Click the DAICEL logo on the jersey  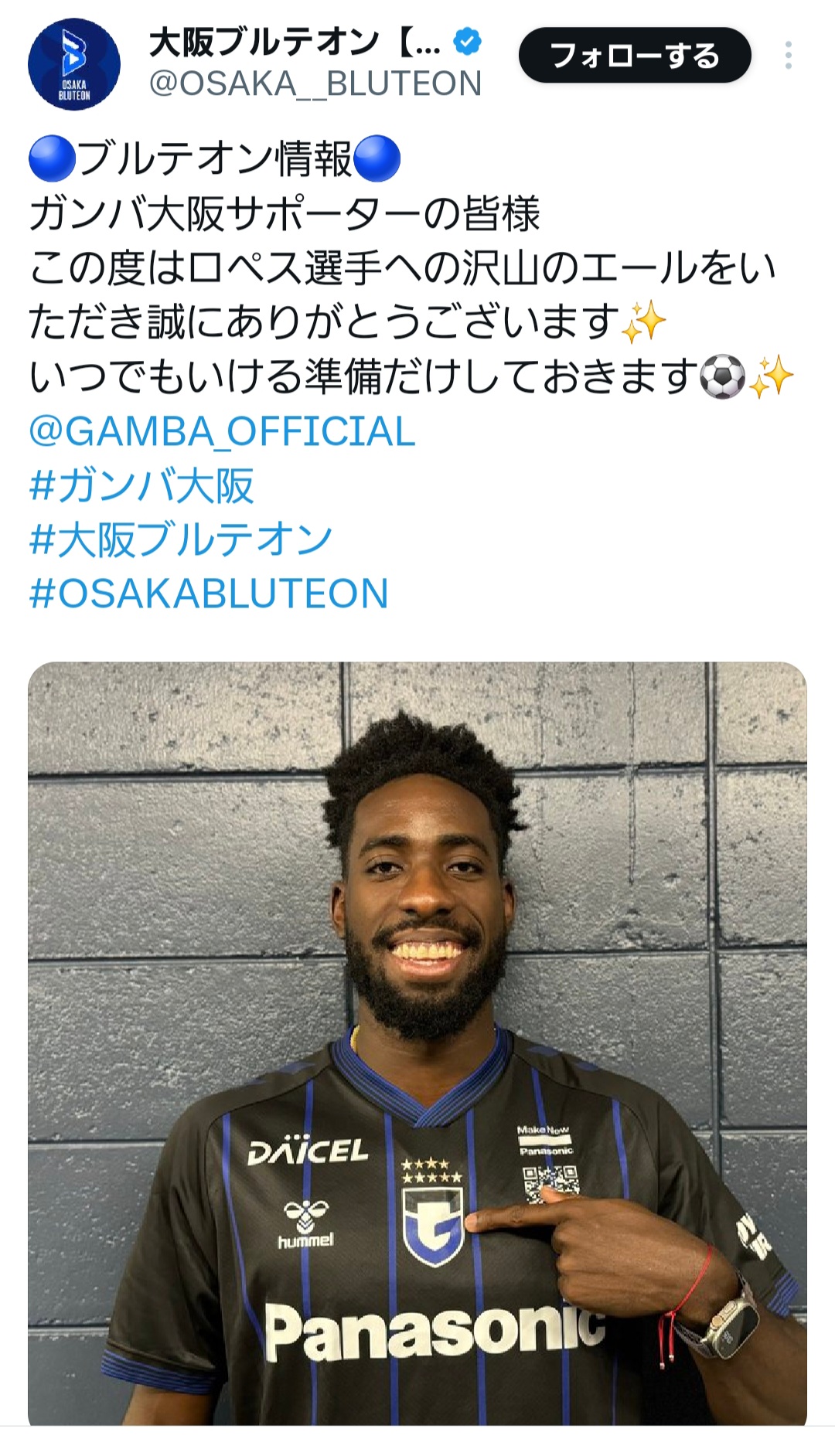point(308,1152)
